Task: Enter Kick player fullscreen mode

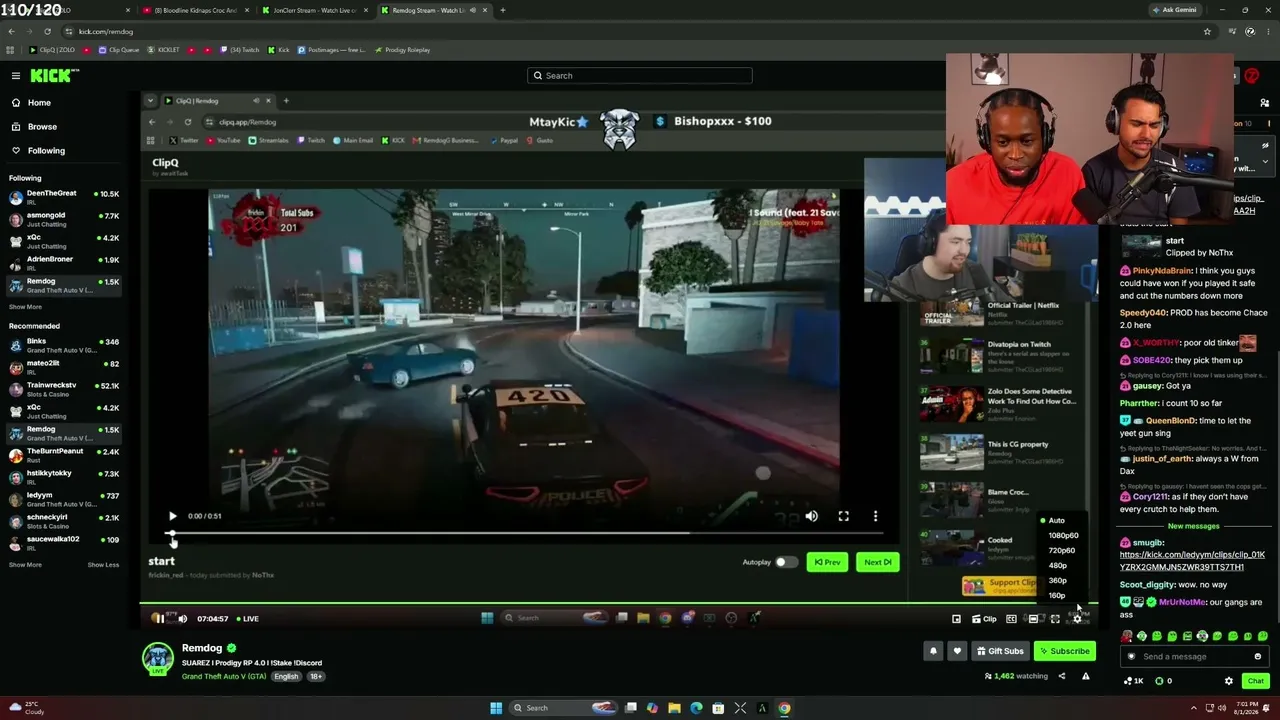Action: 1055,619
